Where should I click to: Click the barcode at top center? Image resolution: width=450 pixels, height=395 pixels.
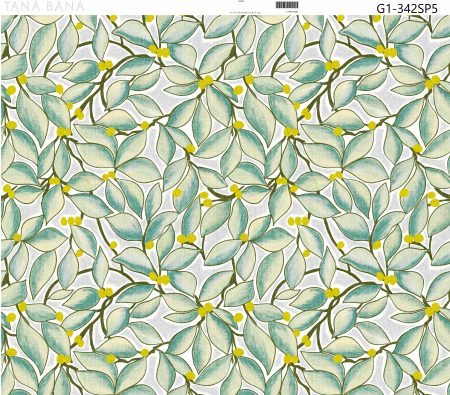pos(287,5)
